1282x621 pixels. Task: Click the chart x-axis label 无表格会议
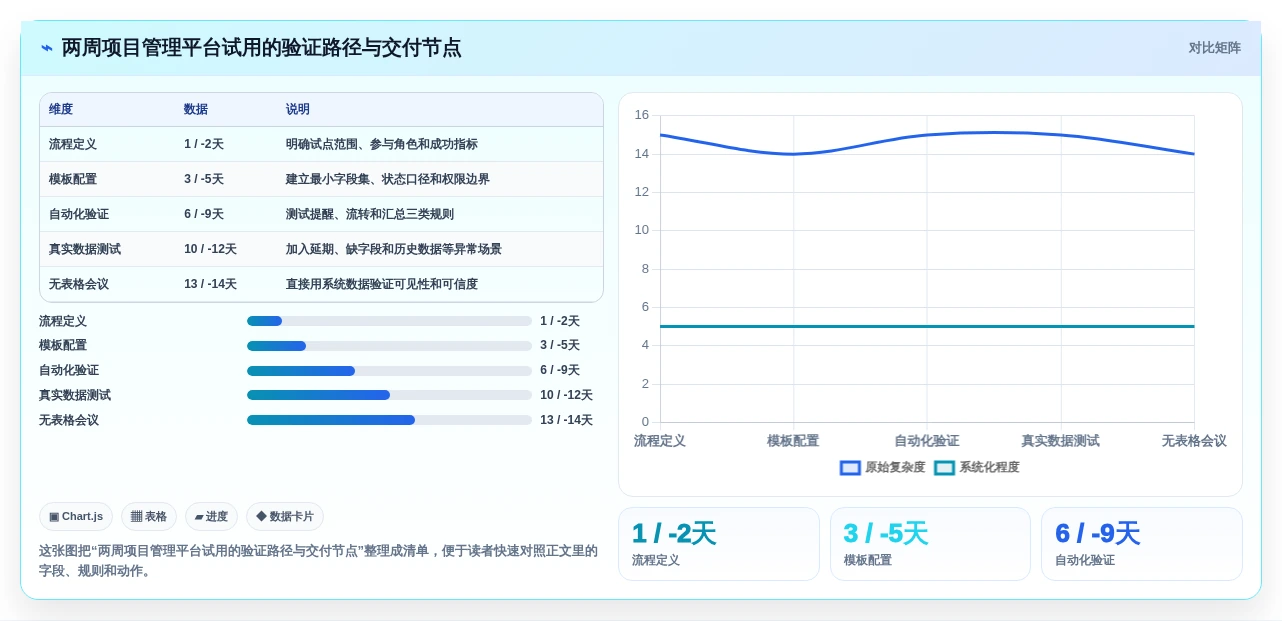click(1194, 441)
